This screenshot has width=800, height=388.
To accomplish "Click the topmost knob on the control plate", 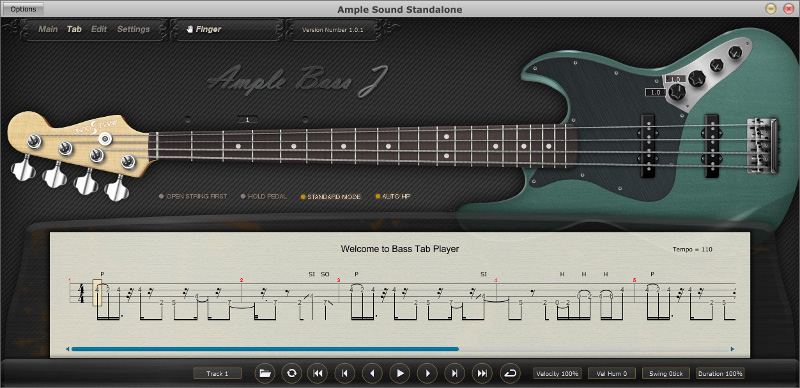I will click(x=735, y=52).
